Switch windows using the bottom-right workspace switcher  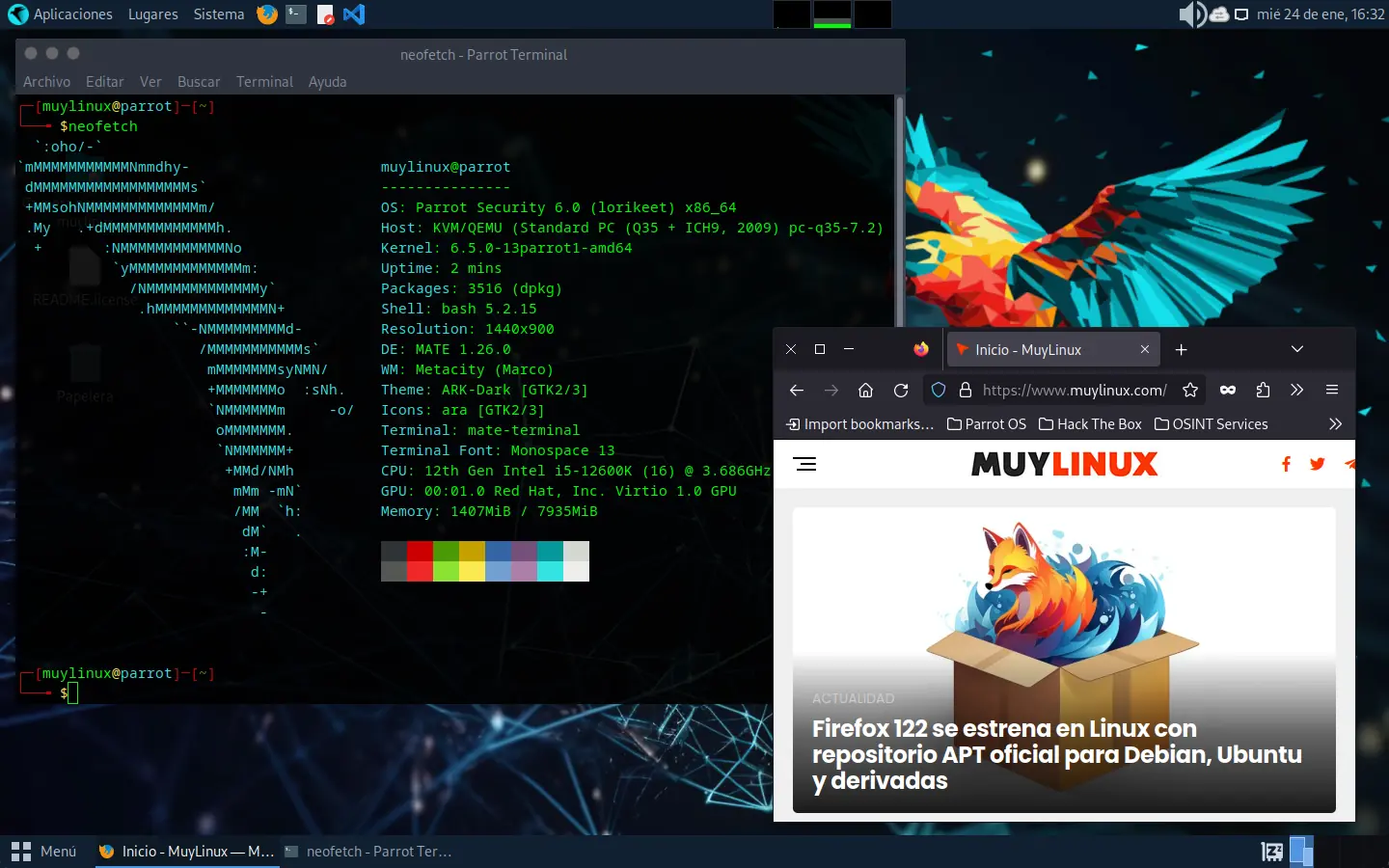1301,852
